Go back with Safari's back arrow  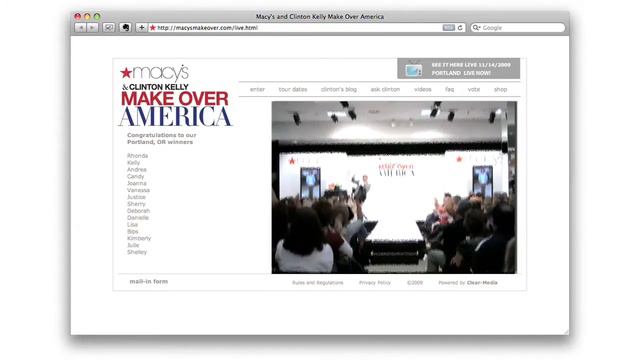point(81,28)
